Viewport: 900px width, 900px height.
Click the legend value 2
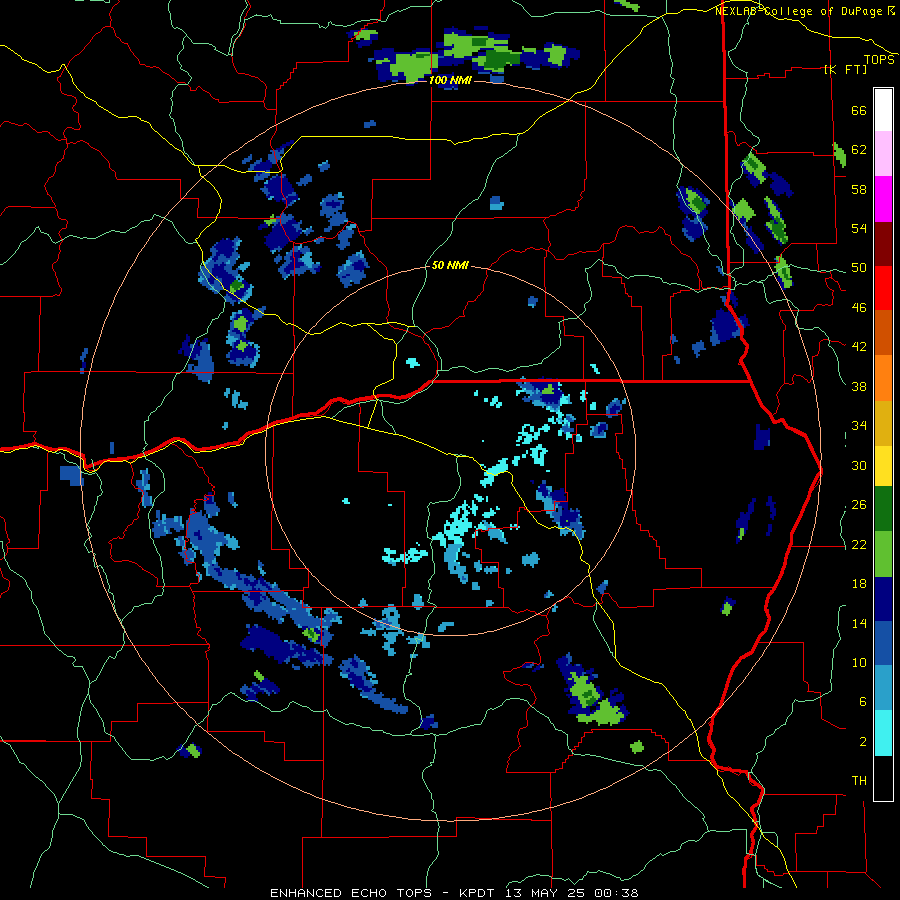coord(862,742)
